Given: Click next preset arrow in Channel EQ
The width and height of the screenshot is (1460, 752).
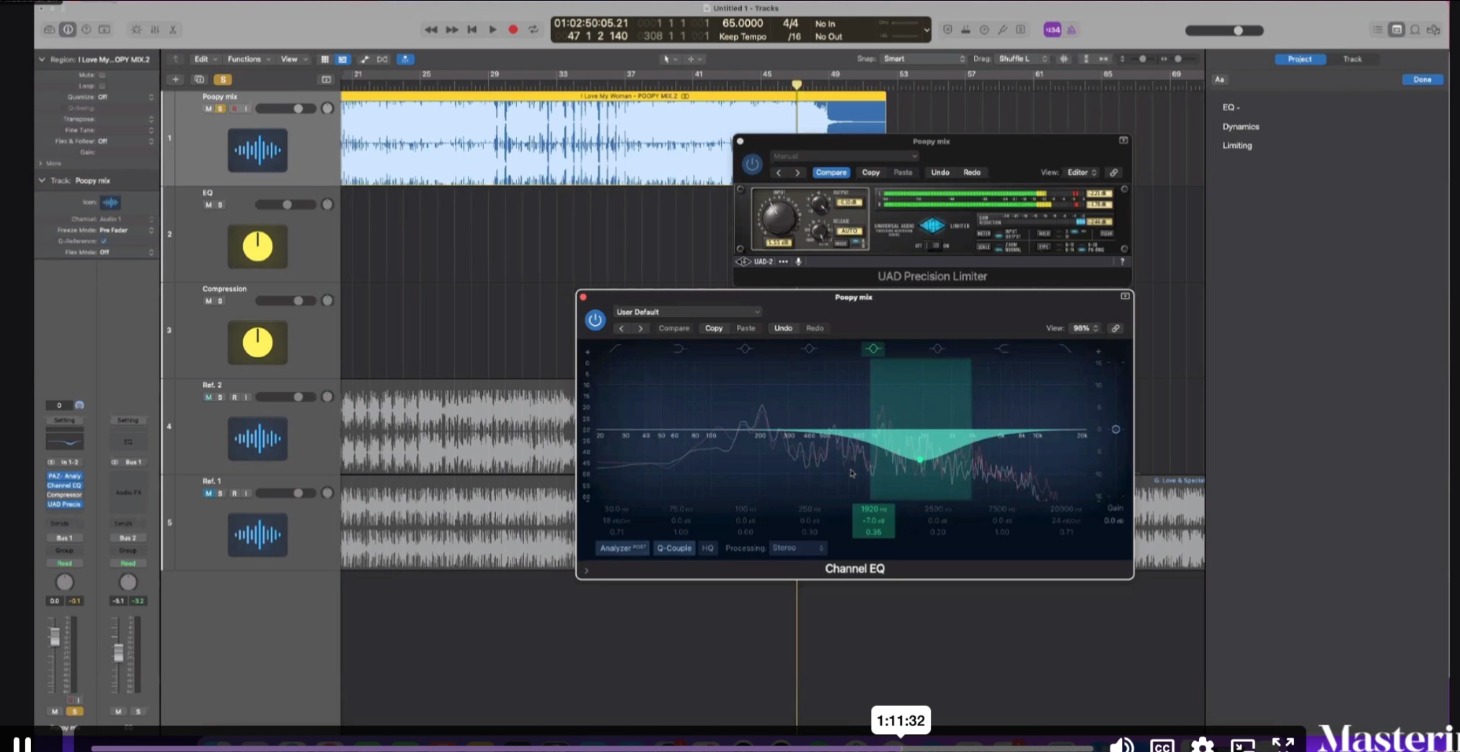Looking at the screenshot, I should point(641,328).
